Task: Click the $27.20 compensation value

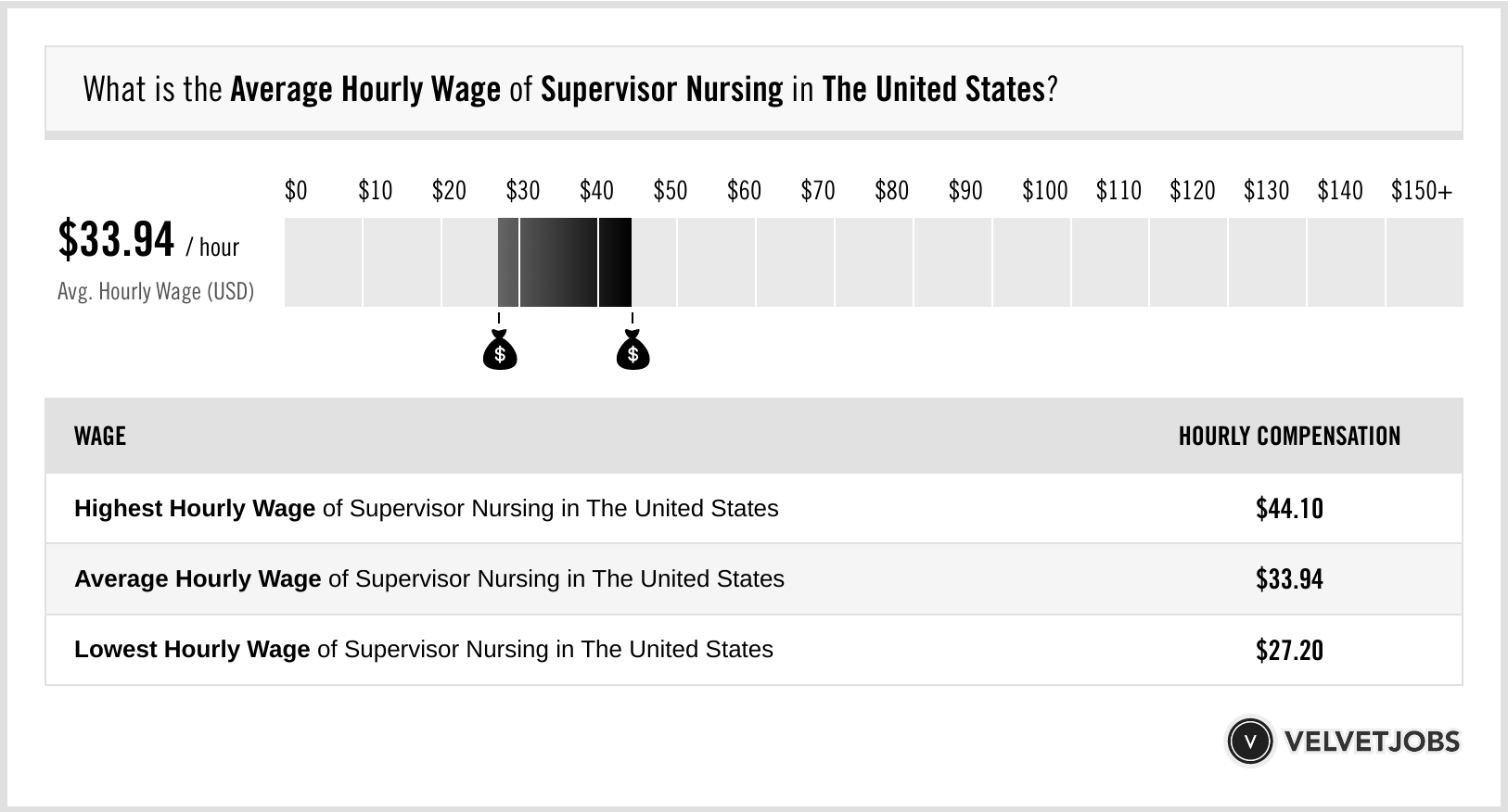Action: (1289, 650)
